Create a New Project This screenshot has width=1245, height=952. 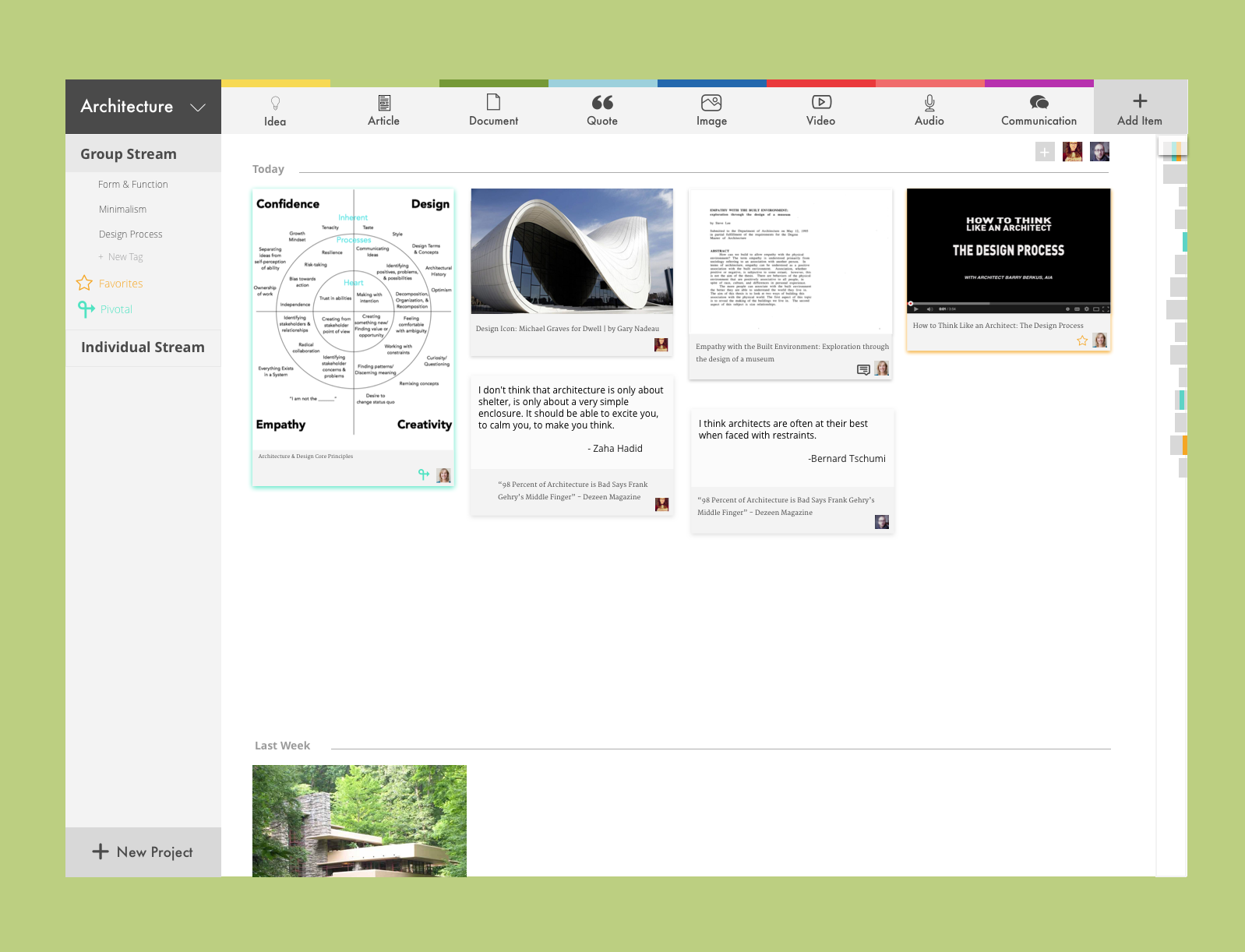(143, 852)
